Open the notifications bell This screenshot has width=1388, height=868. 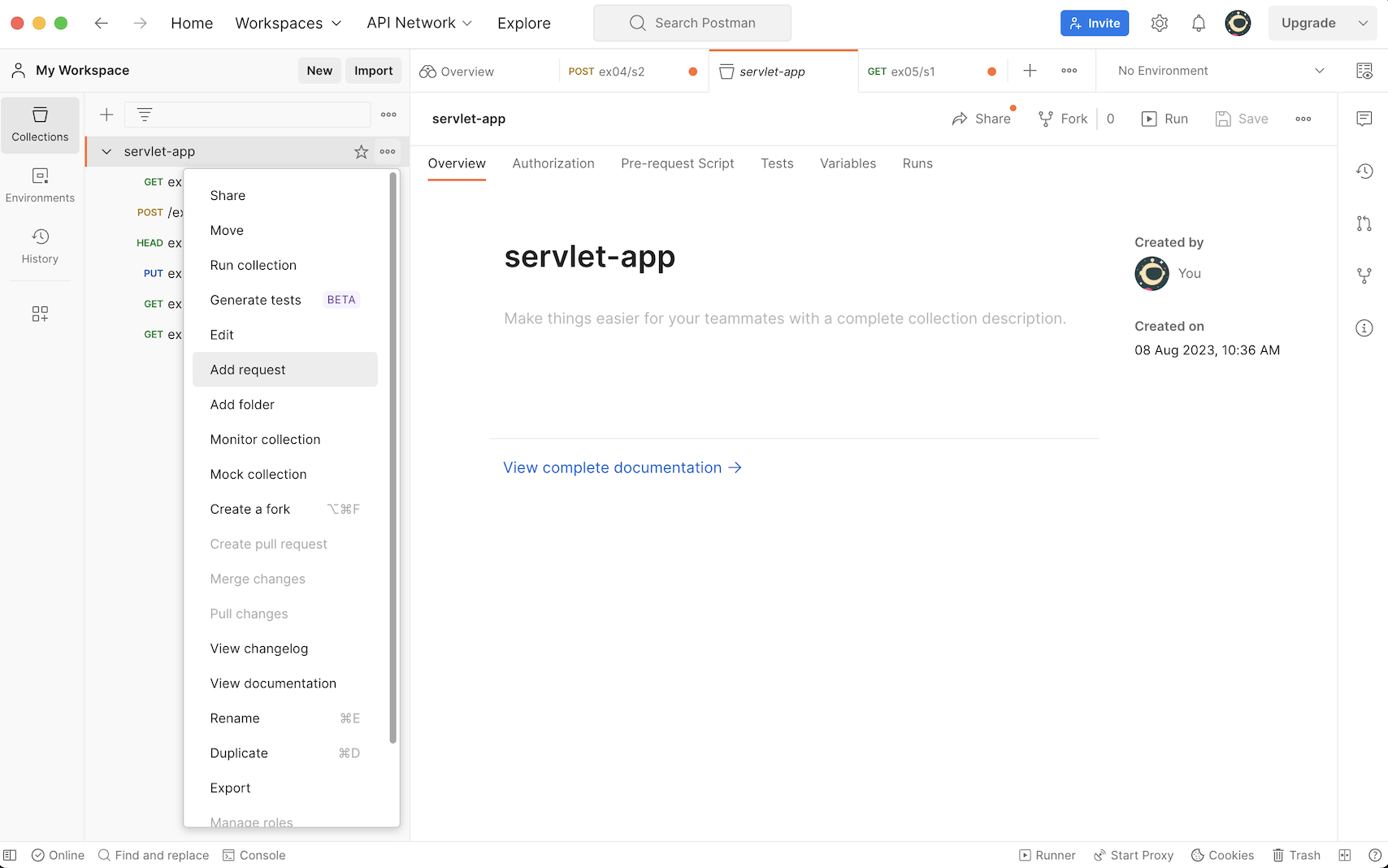[1199, 24]
